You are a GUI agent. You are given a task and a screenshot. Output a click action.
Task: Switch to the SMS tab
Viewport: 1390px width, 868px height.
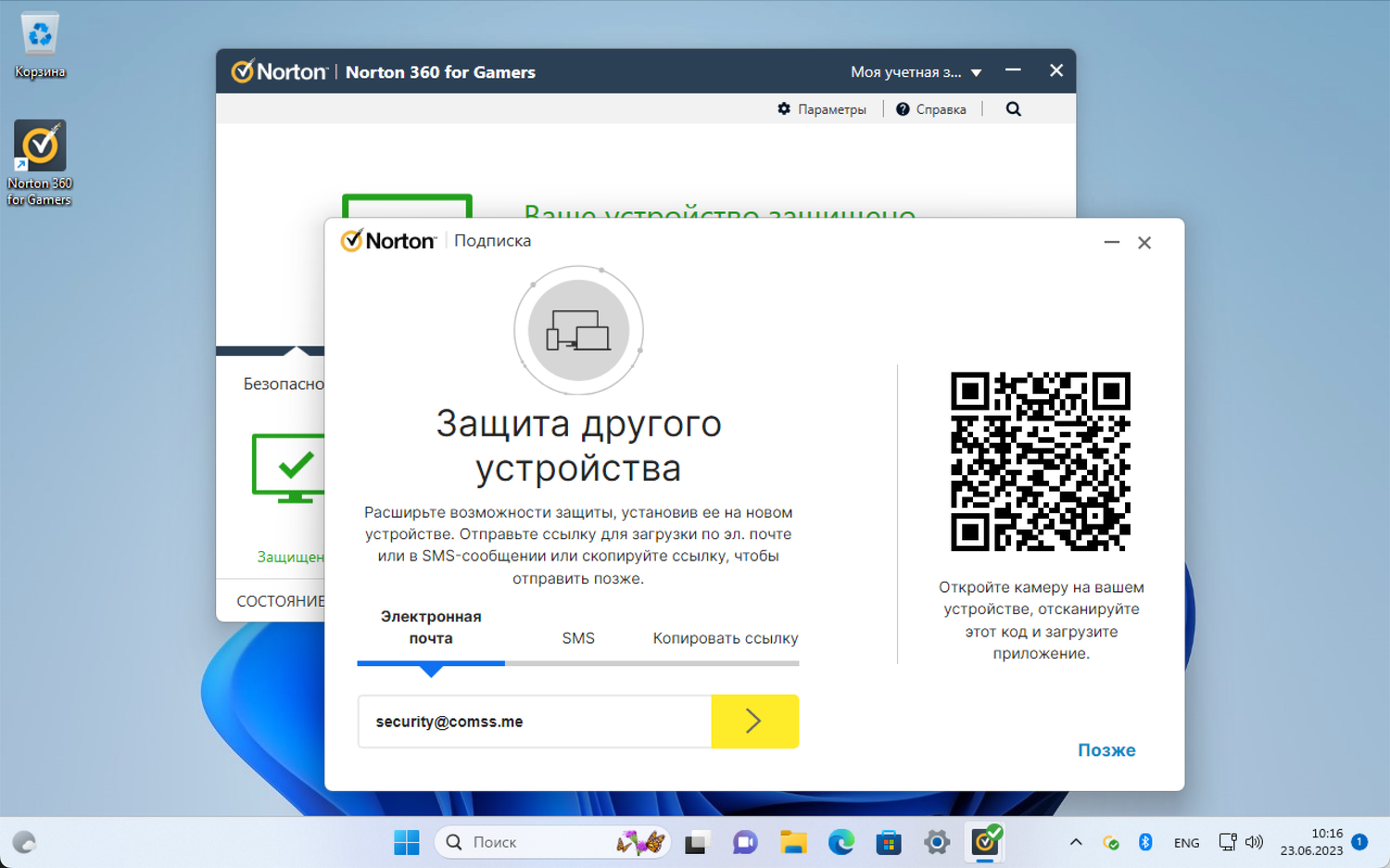click(578, 638)
